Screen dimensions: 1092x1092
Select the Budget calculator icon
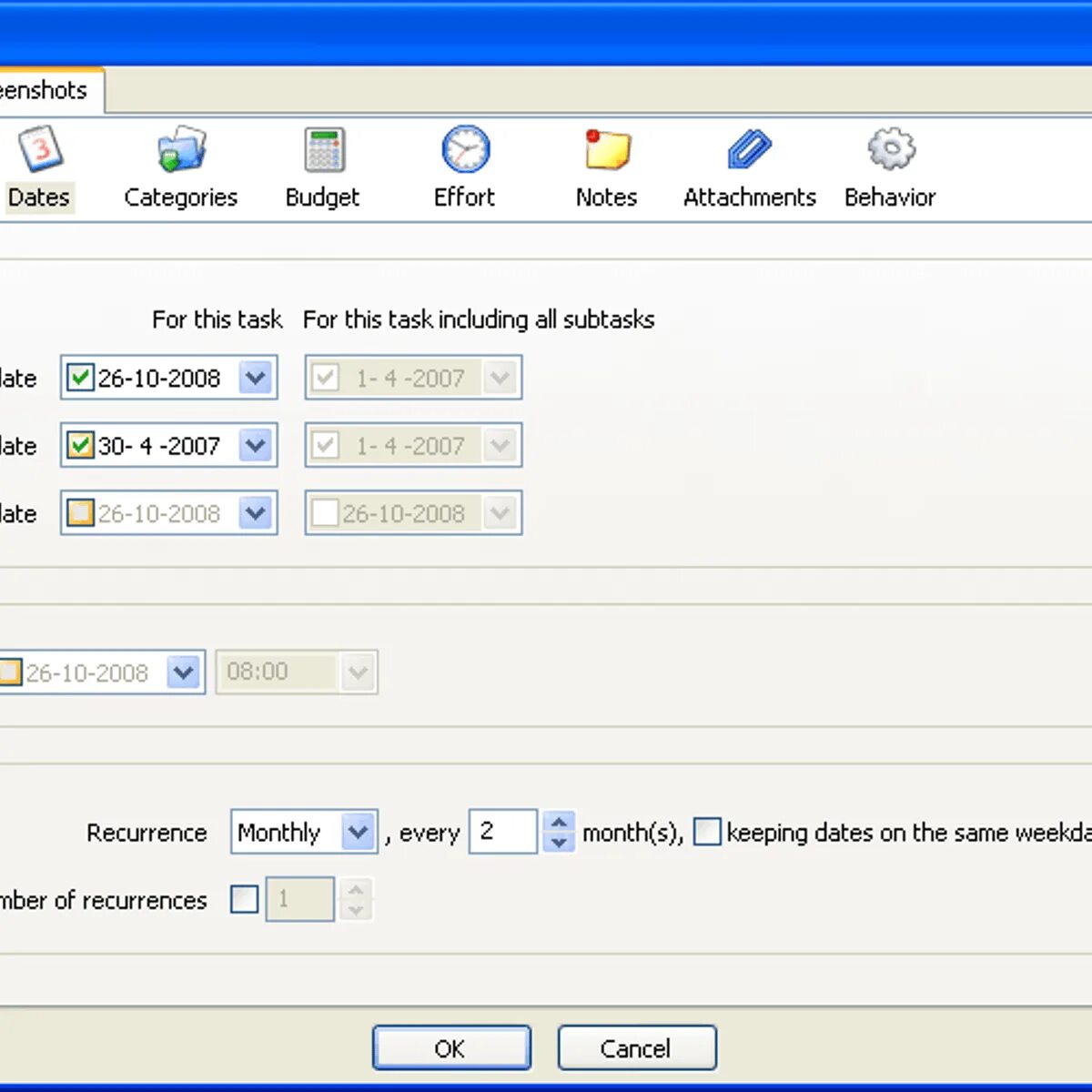(323, 149)
